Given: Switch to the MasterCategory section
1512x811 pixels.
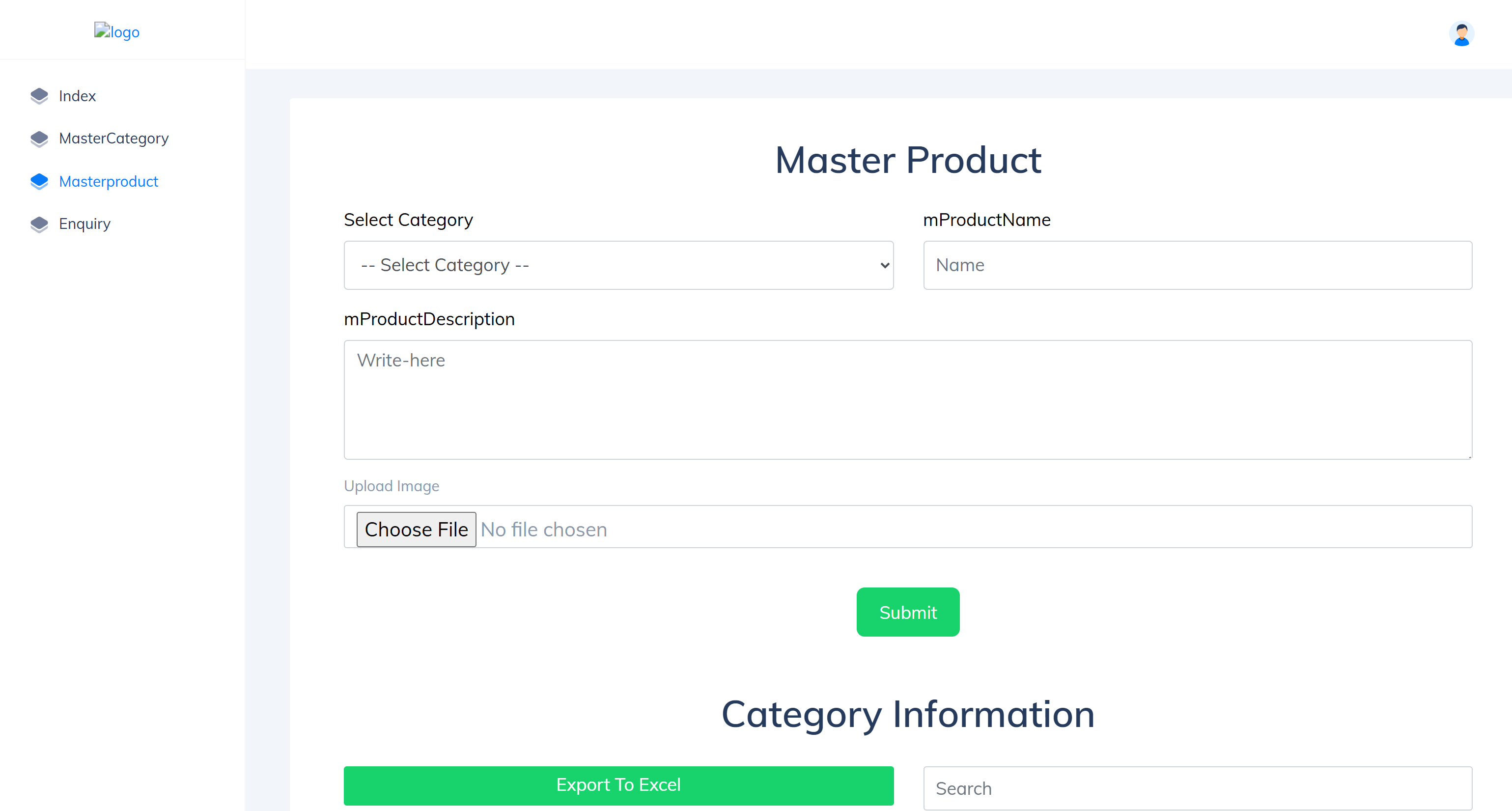Looking at the screenshot, I should (113, 139).
